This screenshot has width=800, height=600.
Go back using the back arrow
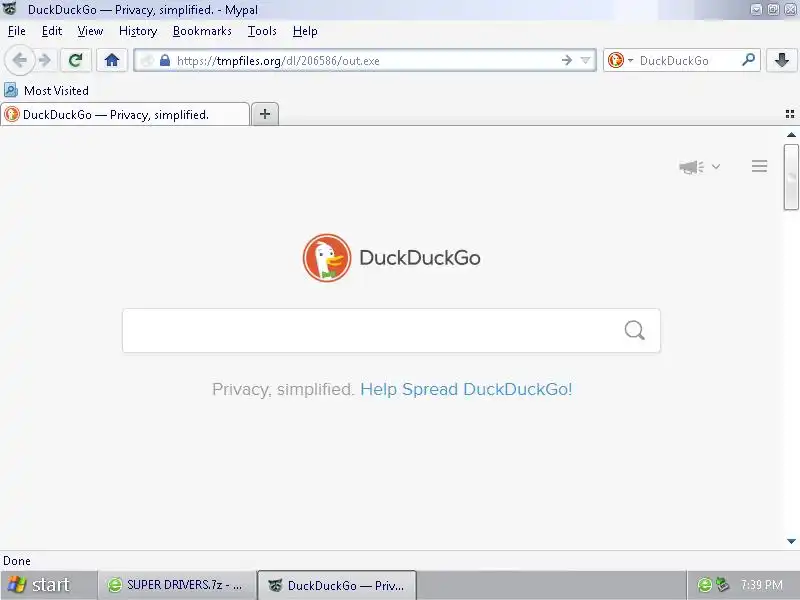pos(19,60)
